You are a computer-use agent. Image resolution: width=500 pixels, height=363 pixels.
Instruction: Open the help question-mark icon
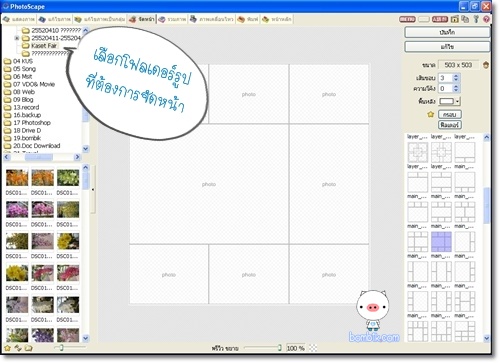pyautogui.click(x=486, y=19)
